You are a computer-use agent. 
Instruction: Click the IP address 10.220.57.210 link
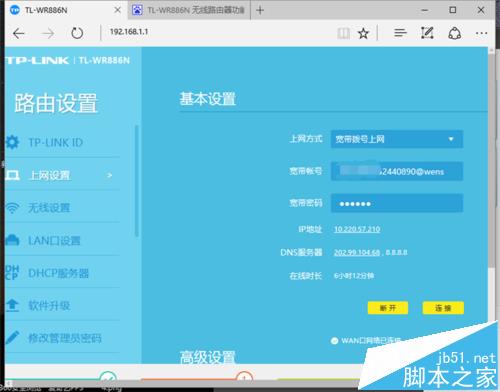(357, 229)
